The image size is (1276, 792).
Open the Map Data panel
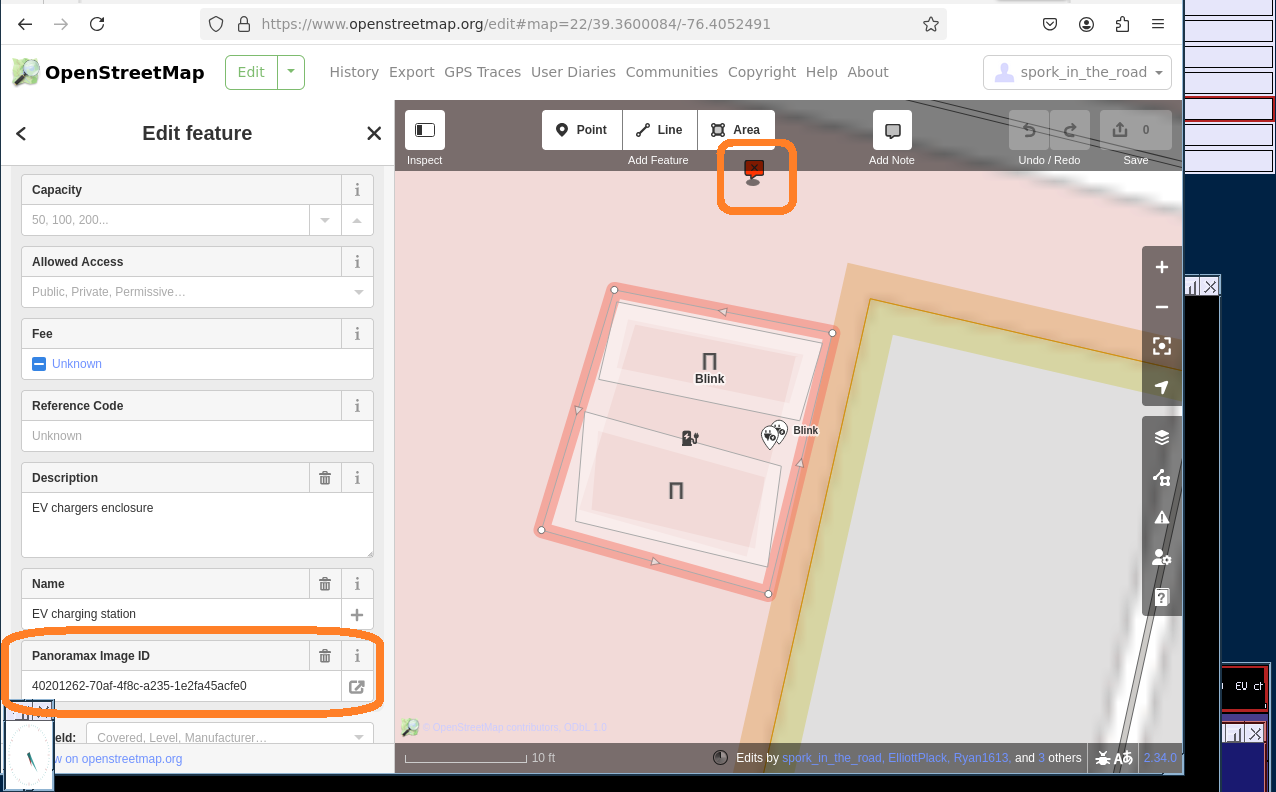click(x=1162, y=477)
